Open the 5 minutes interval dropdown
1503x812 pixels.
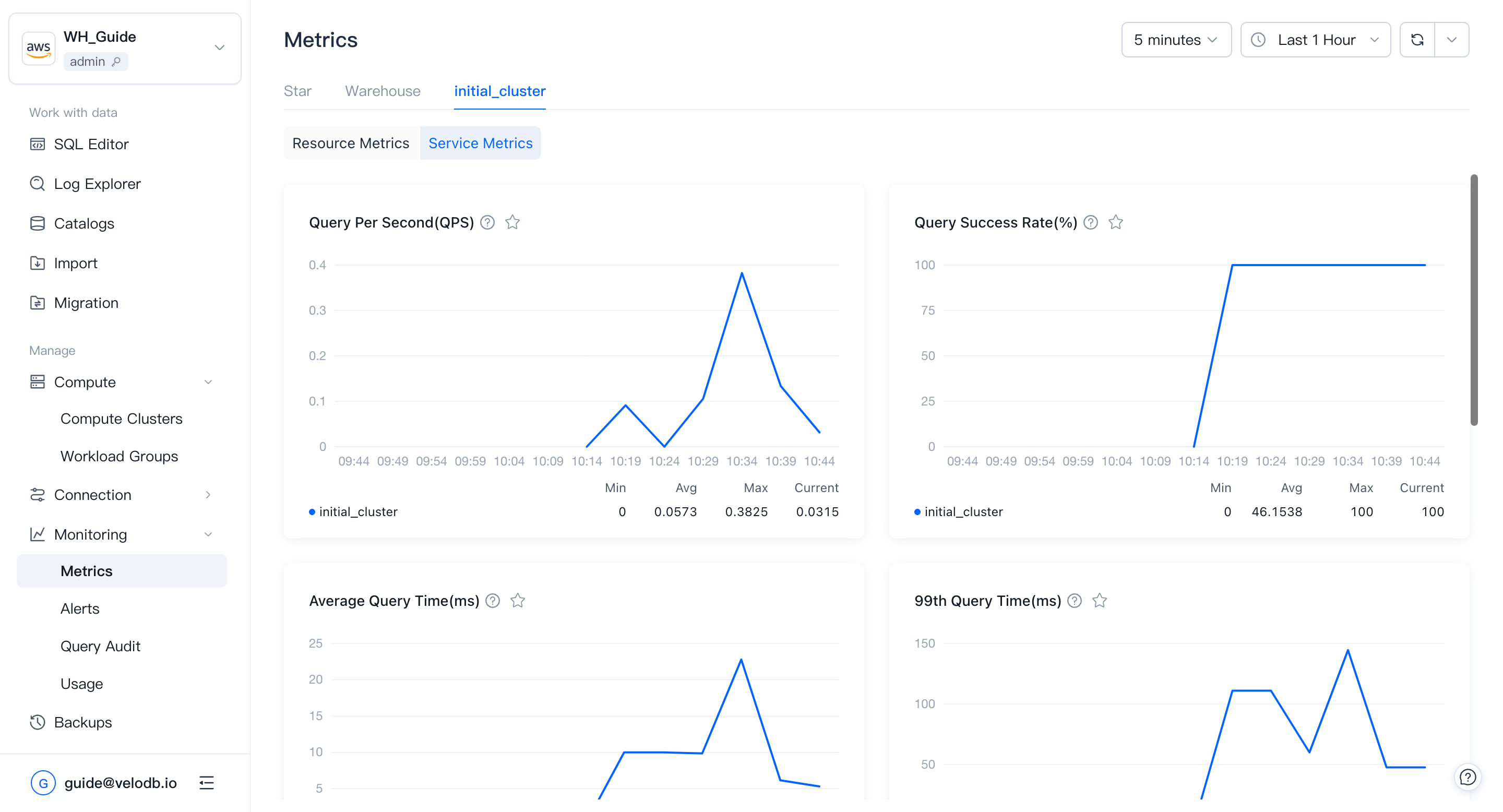click(1176, 39)
